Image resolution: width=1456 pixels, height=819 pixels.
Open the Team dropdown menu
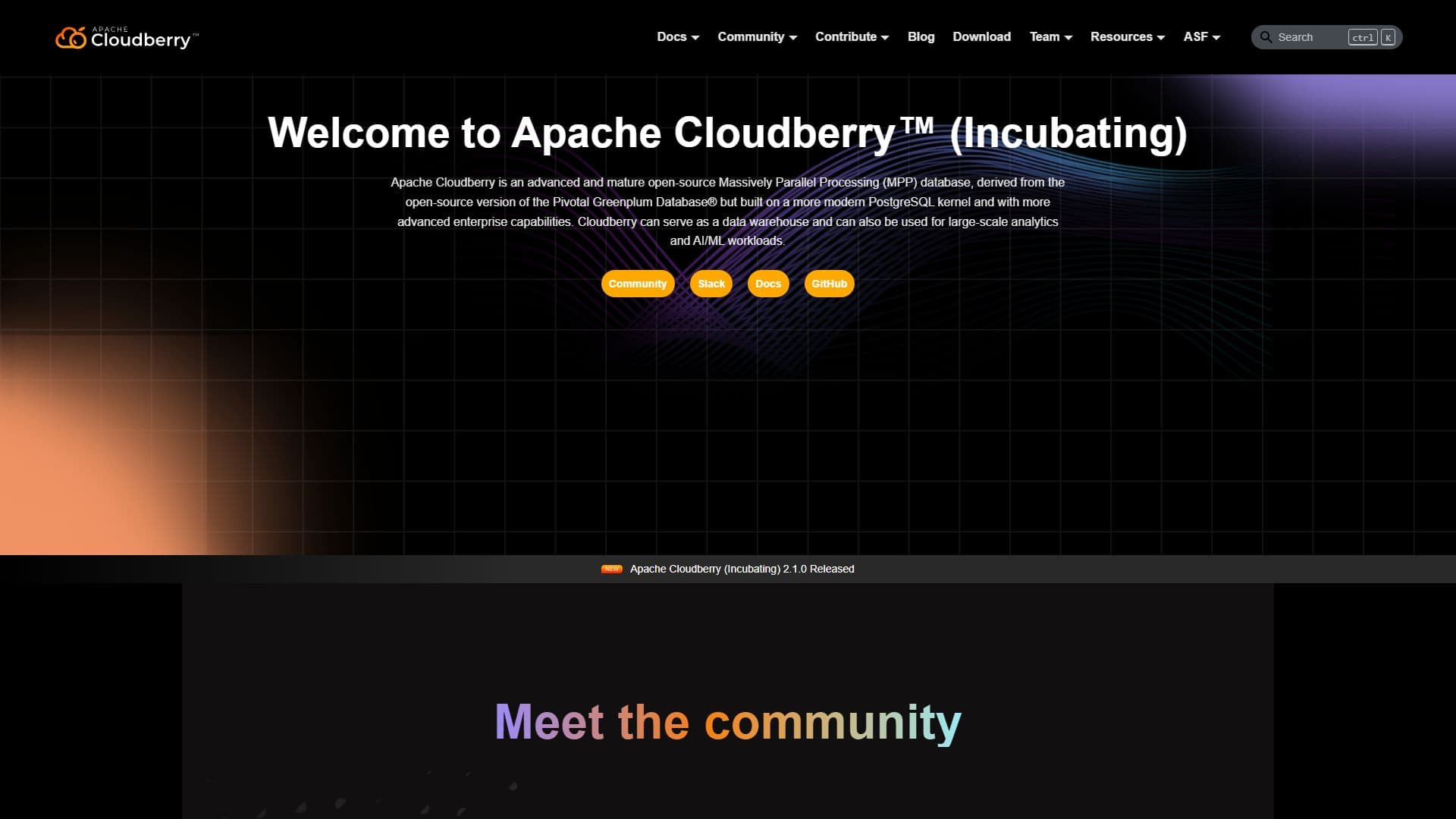pos(1050,36)
